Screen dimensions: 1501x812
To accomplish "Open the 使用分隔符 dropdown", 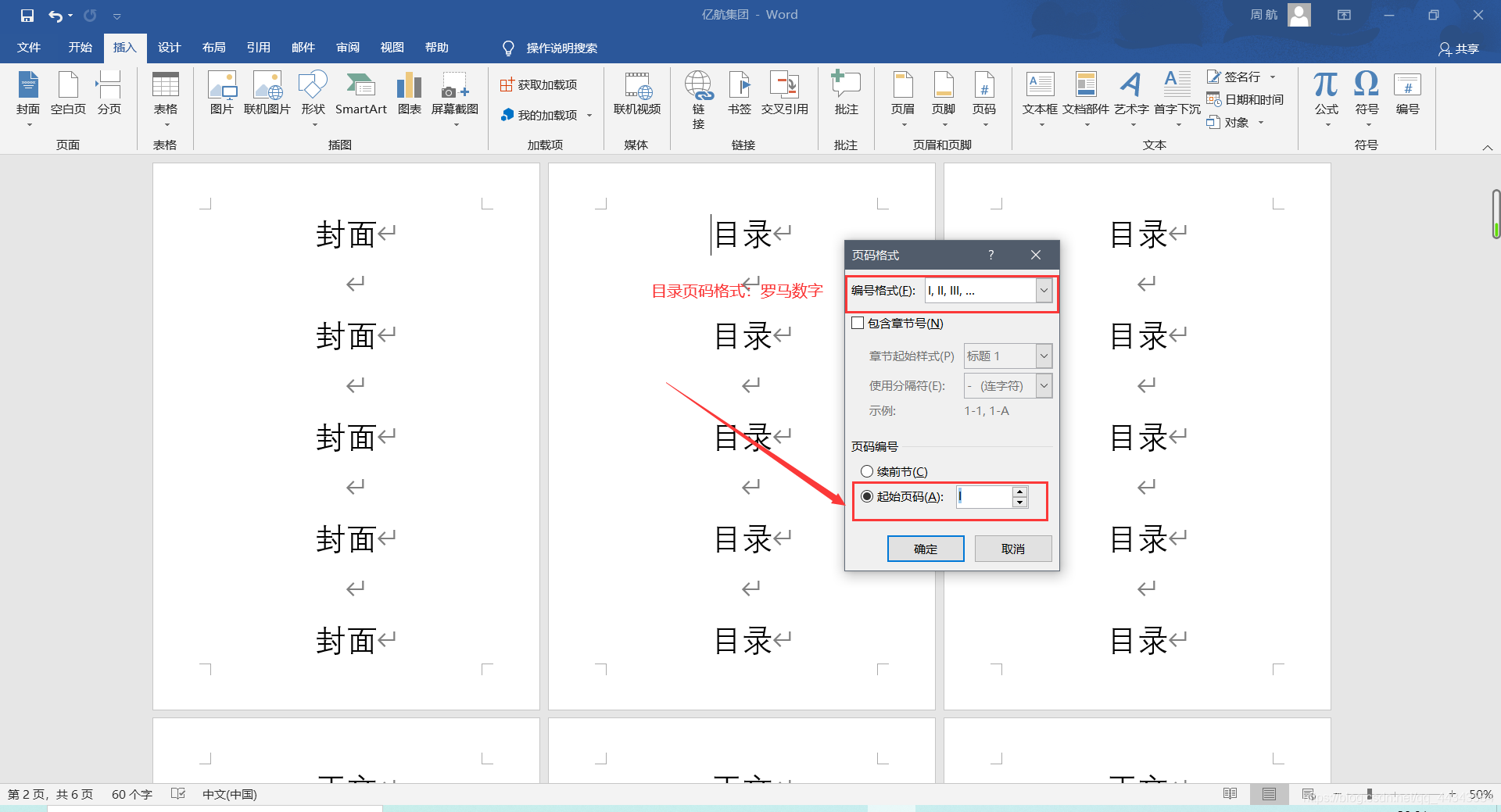I will 1044,385.
